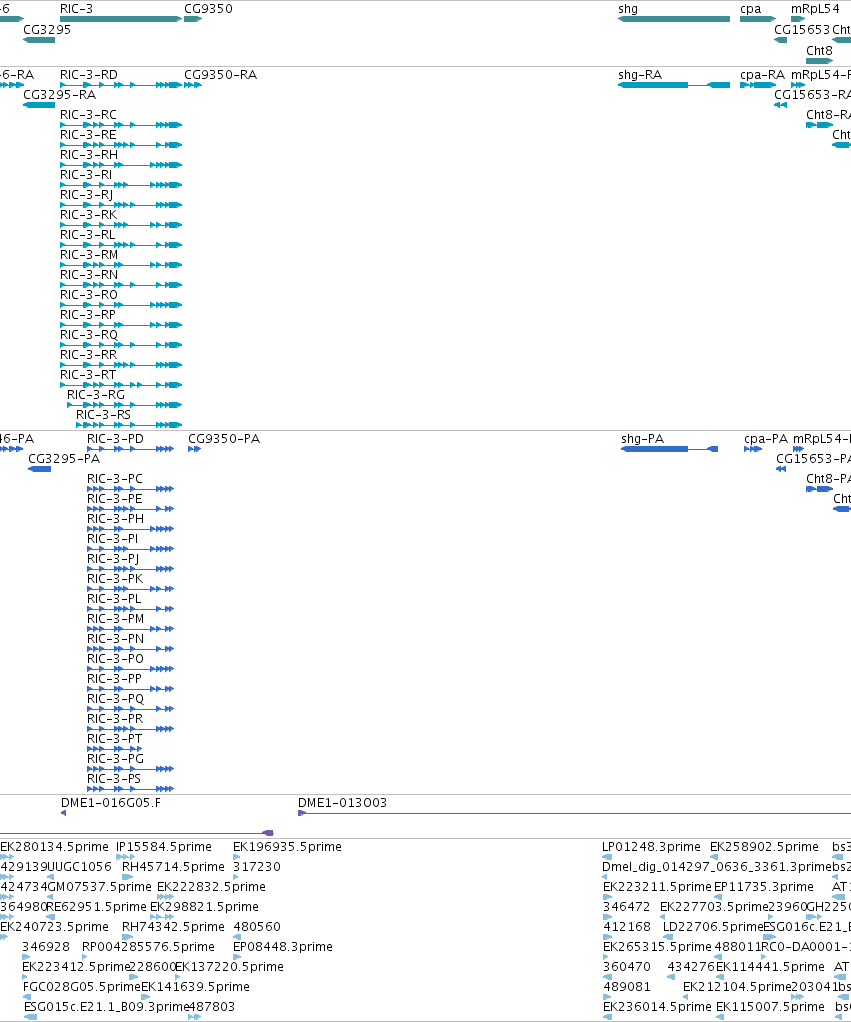The height and width of the screenshot is (1022, 851).
Task: Select the RH45714.5prime EST label
Action: pos(173,867)
